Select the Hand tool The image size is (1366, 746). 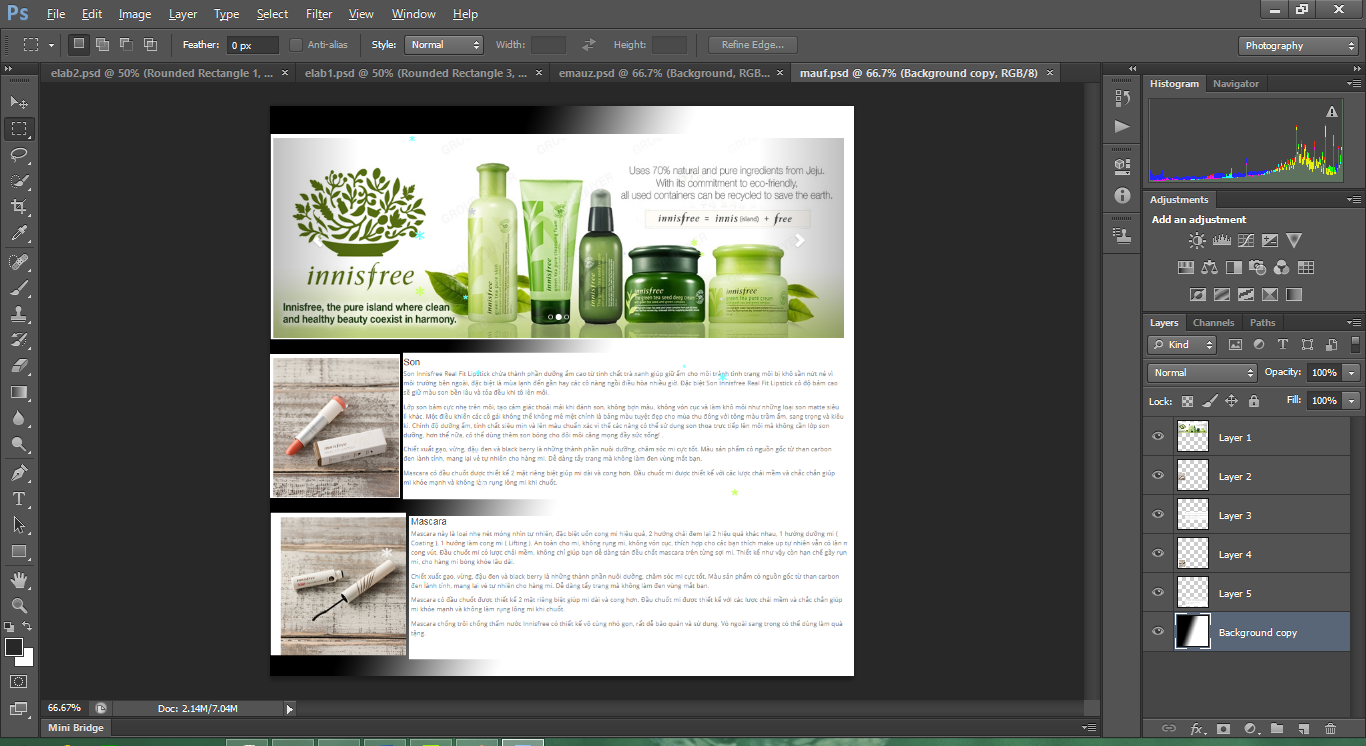[19, 580]
